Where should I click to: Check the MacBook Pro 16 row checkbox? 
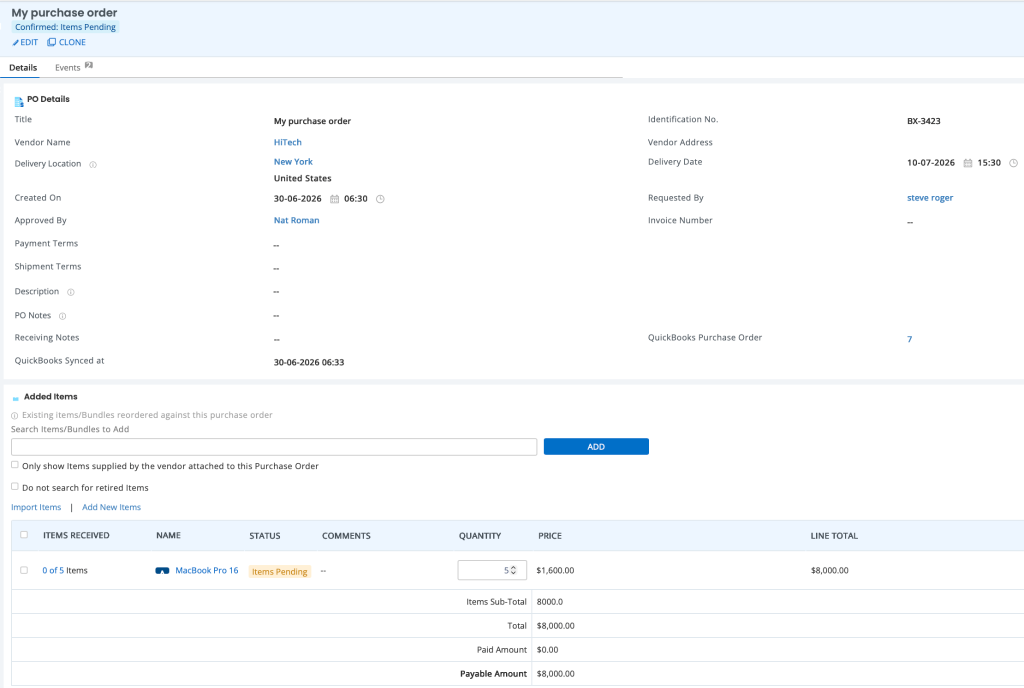pyautogui.click(x=24, y=570)
